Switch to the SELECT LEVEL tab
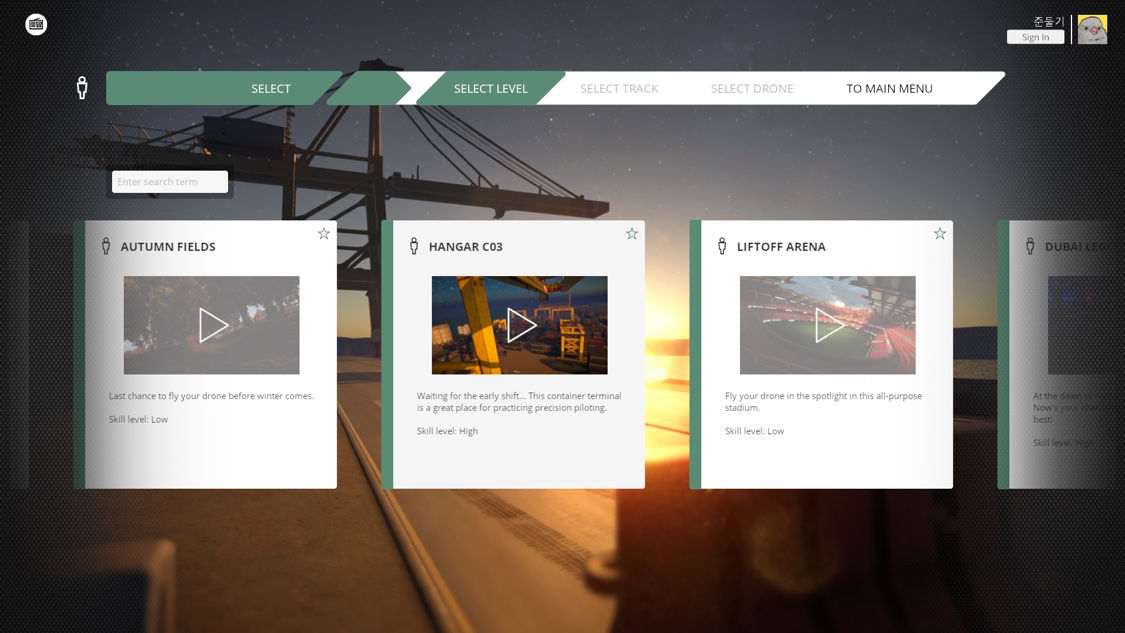This screenshot has height=633, width=1125. point(490,88)
